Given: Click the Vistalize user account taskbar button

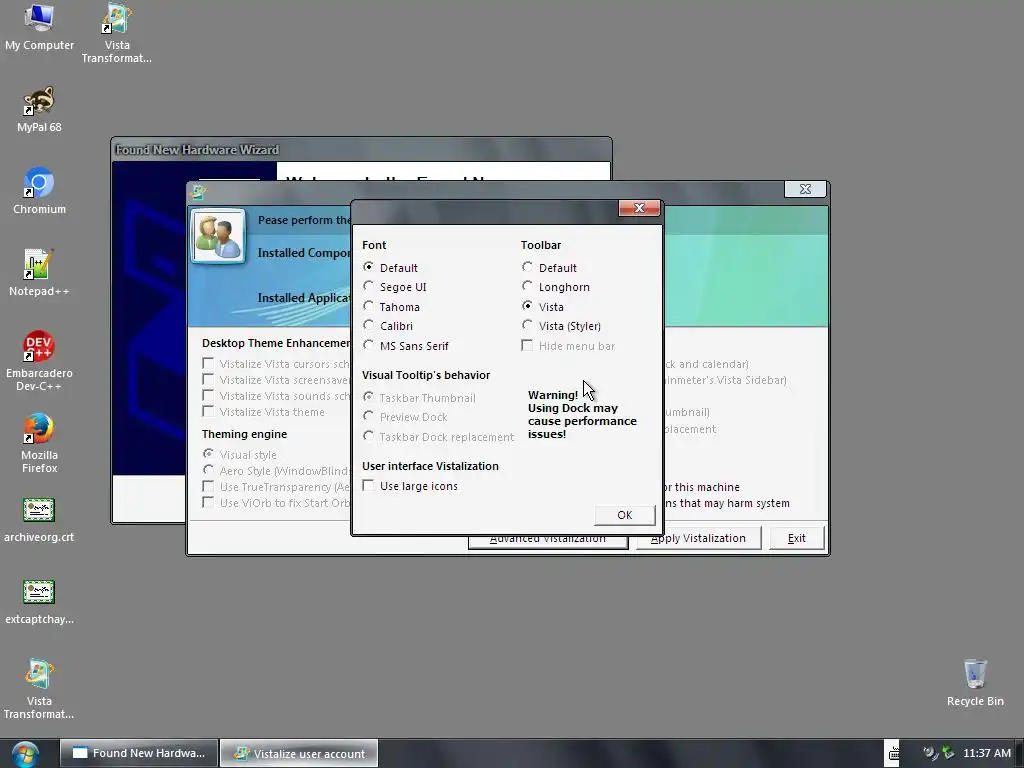Looking at the screenshot, I should click(299, 753).
